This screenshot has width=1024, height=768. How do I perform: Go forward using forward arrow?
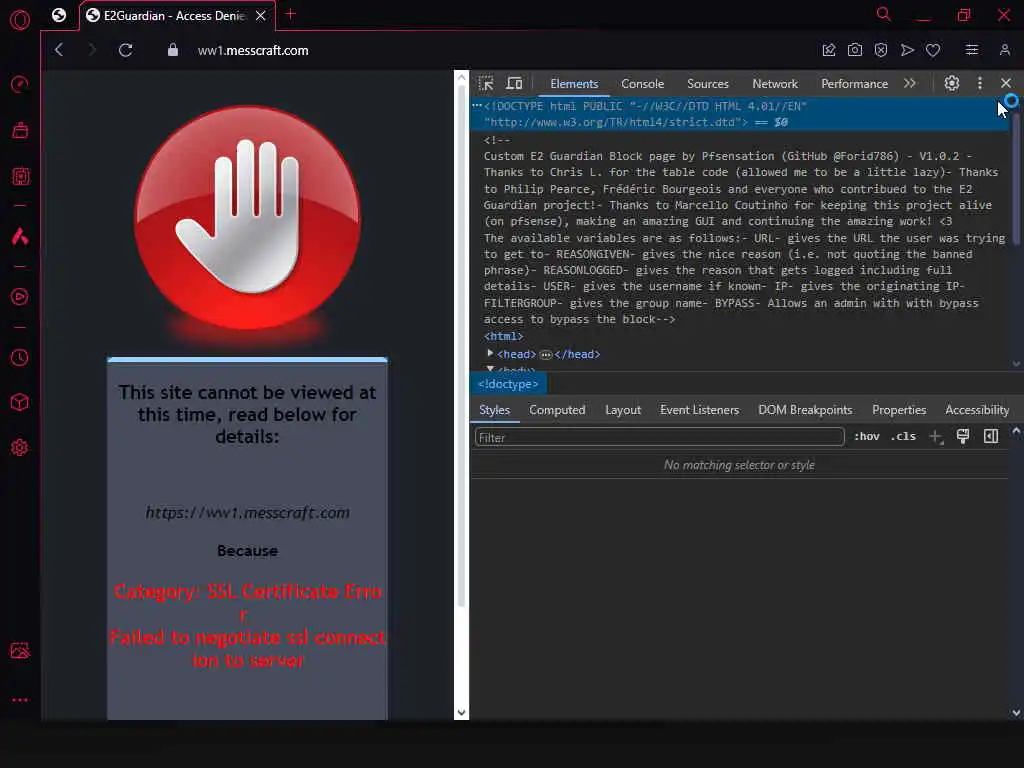[91, 50]
